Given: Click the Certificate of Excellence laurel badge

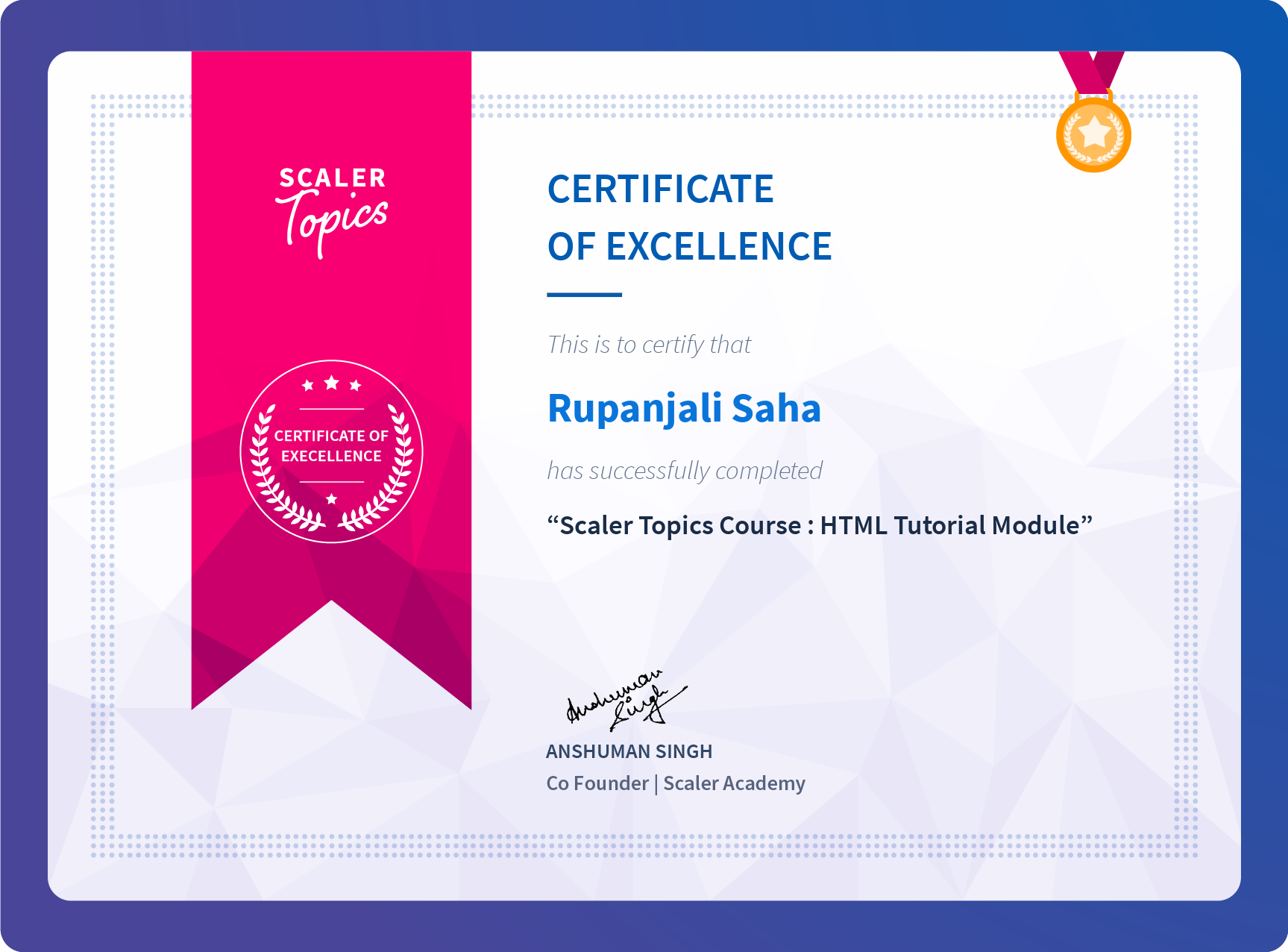Looking at the screenshot, I should 331,451.
